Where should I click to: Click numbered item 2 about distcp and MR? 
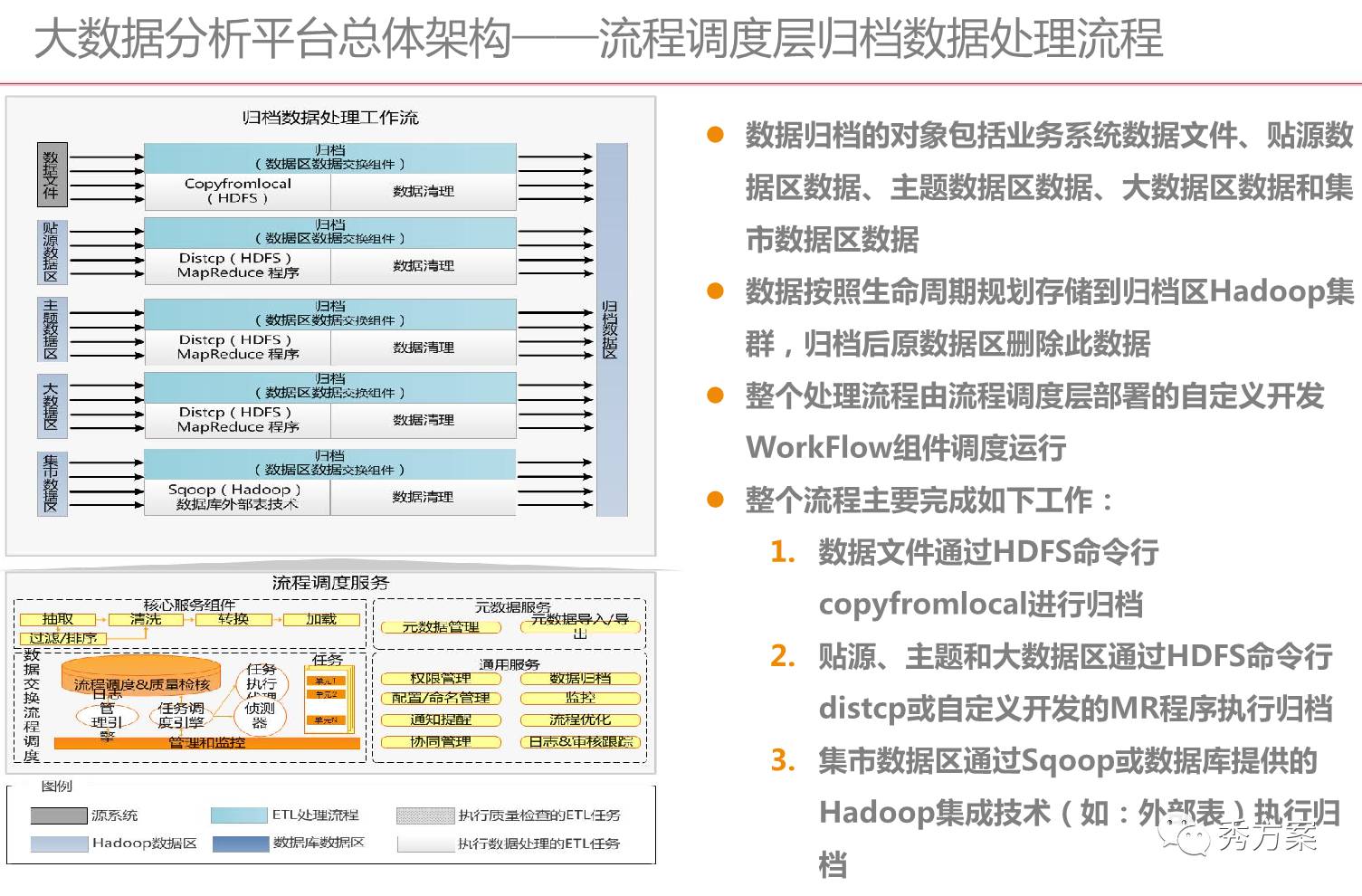coord(1075,682)
